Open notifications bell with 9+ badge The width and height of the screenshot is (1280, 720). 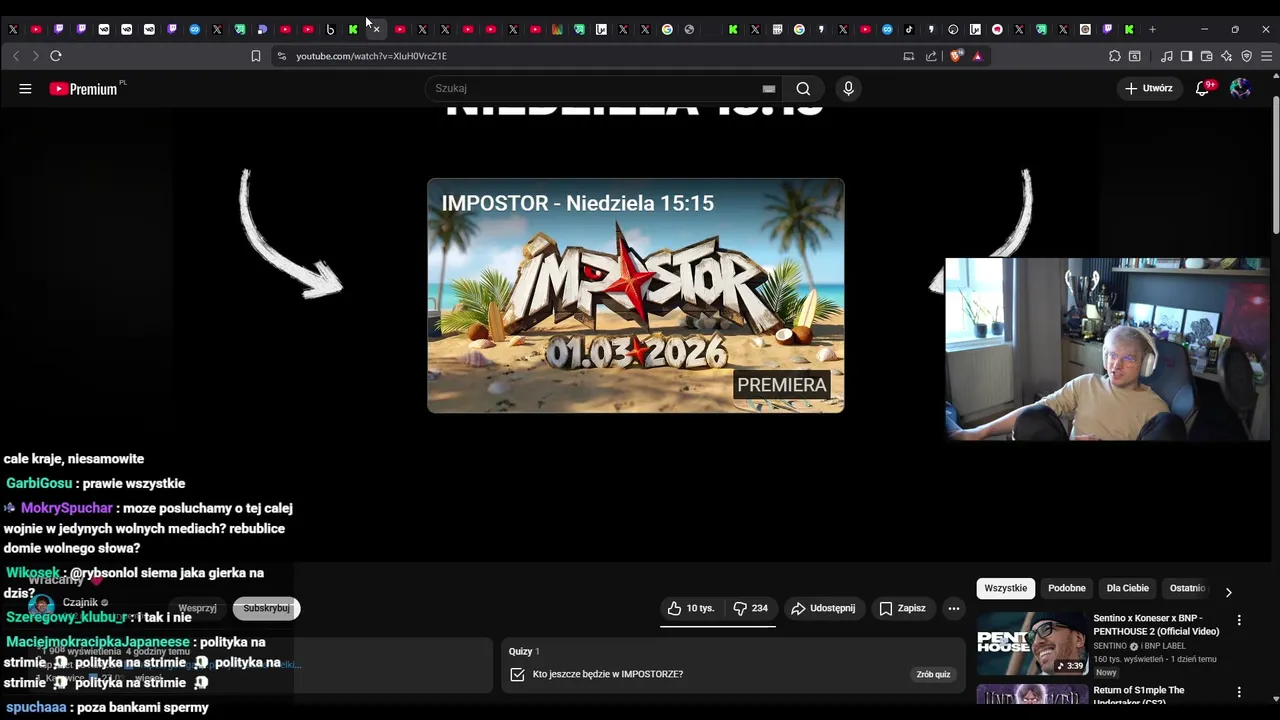point(1203,88)
